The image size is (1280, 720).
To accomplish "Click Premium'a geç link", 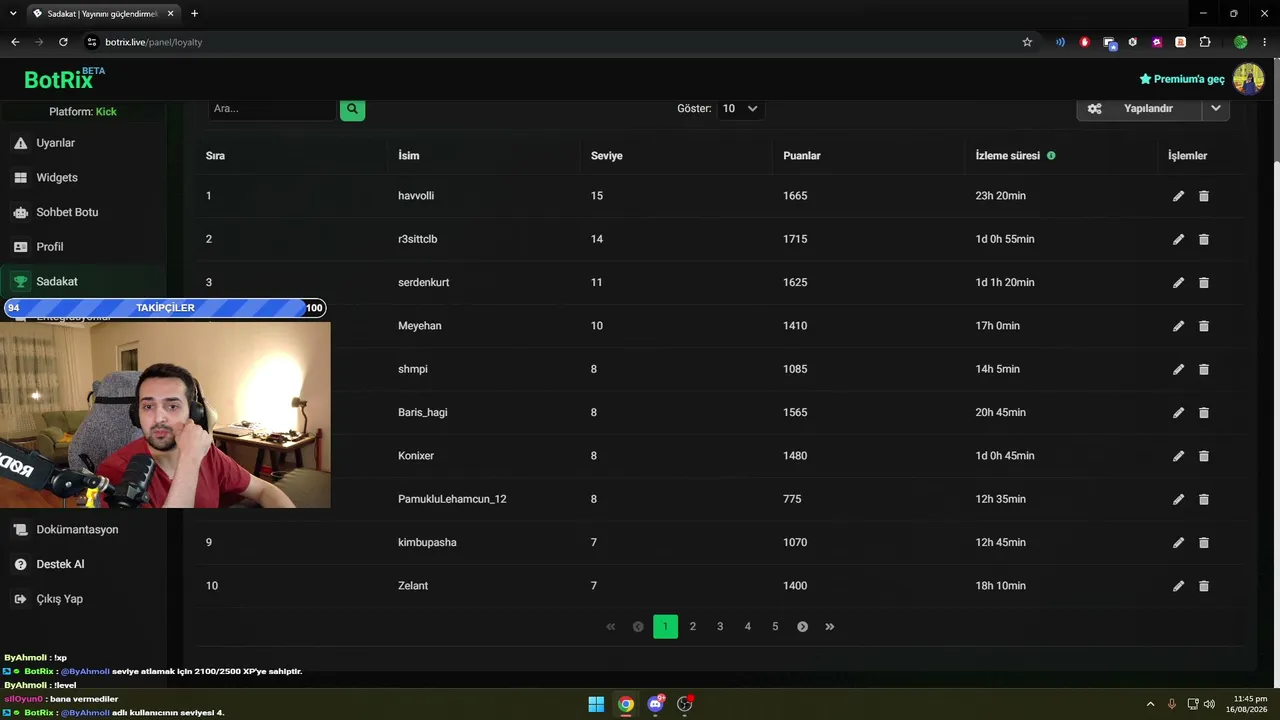I will (1182, 79).
